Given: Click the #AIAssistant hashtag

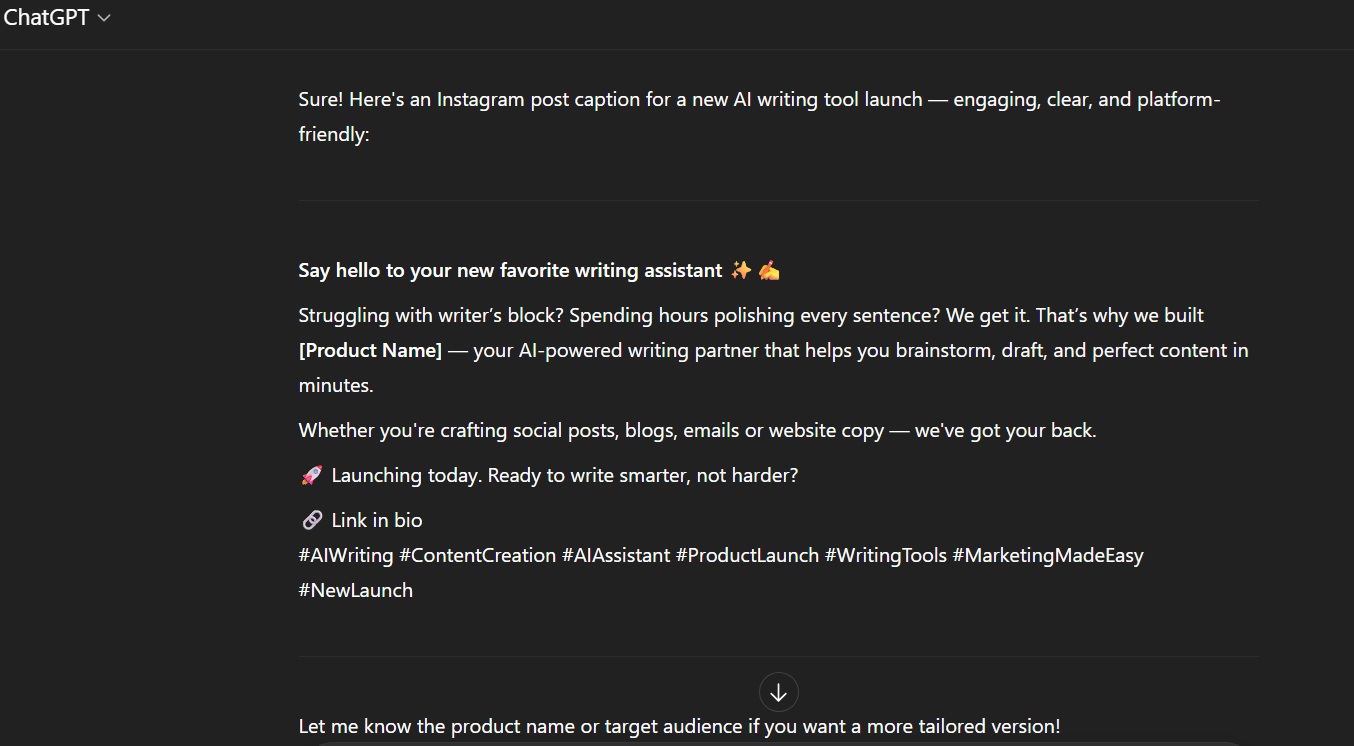Looking at the screenshot, I should click(616, 555).
